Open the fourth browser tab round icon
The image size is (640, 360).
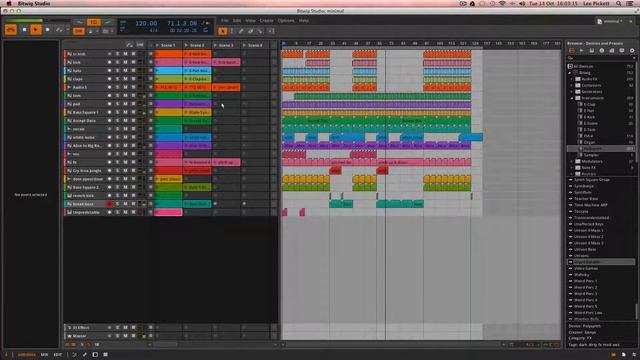click(x=602, y=51)
